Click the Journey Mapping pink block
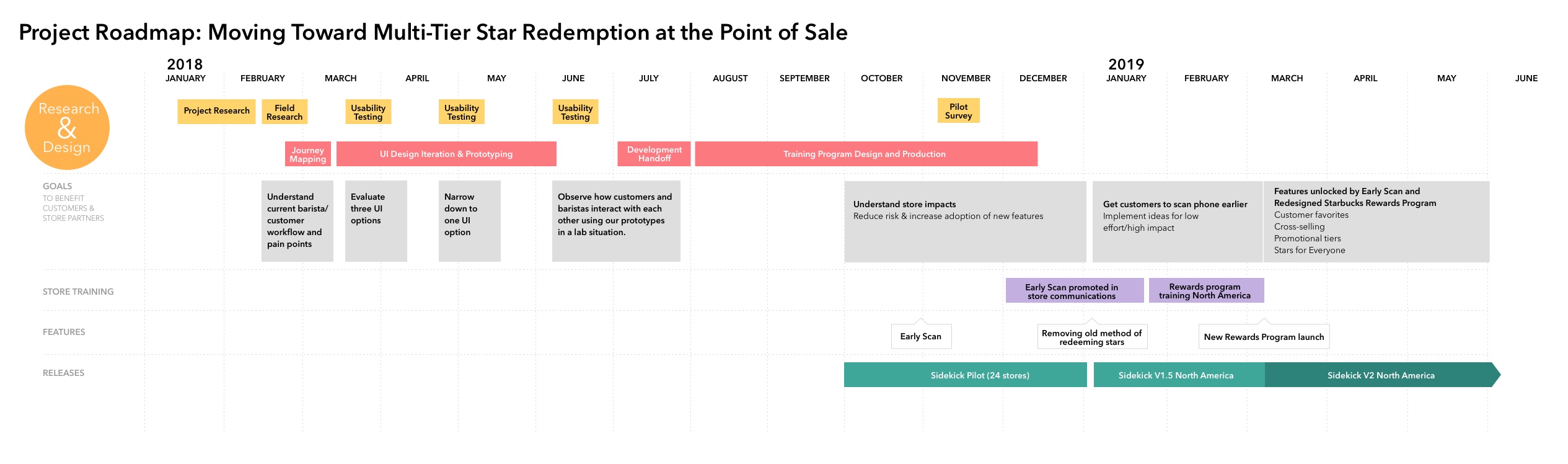Image resolution: width=1568 pixels, height=464 pixels. coord(308,154)
